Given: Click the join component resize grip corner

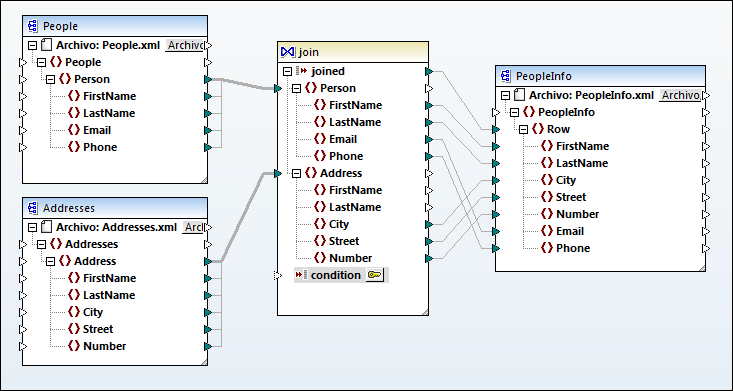Looking at the screenshot, I should (424, 311).
